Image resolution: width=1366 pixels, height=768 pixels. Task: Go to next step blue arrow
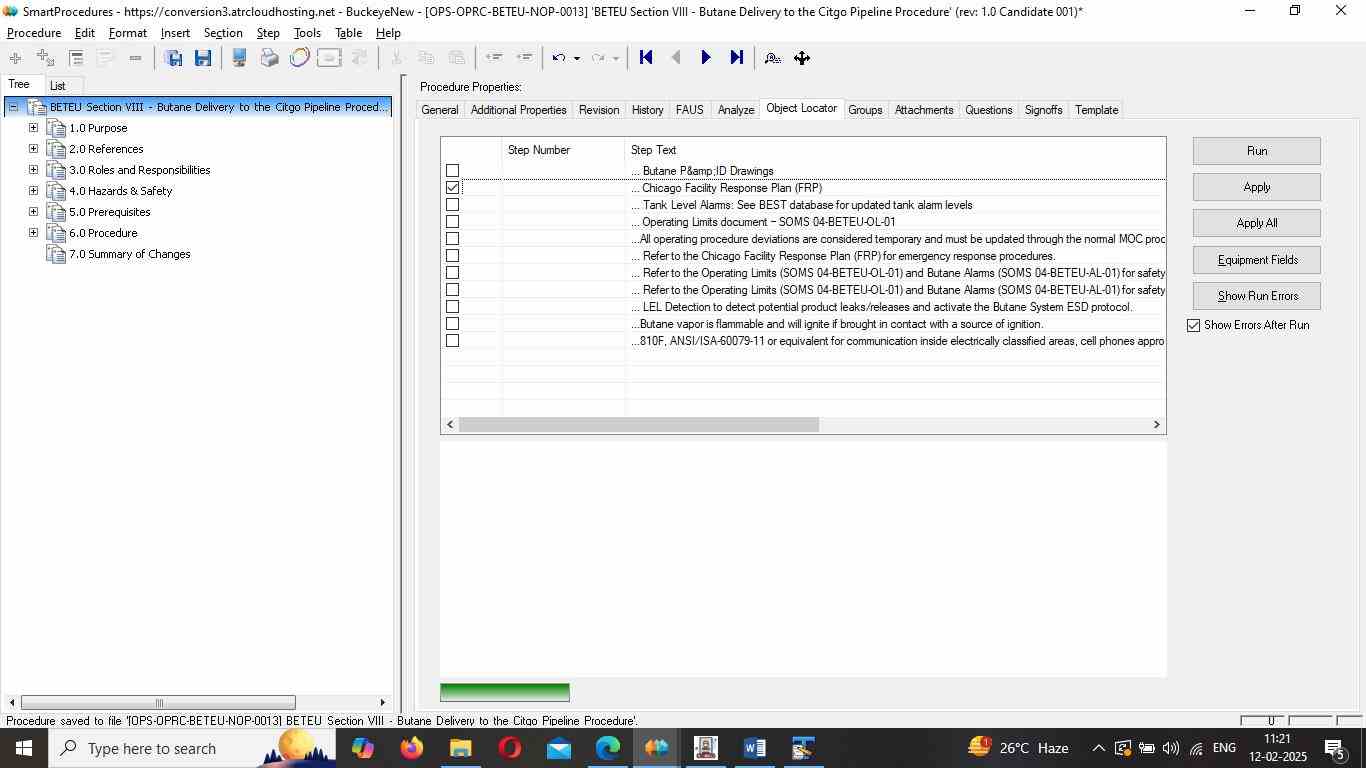(x=706, y=58)
